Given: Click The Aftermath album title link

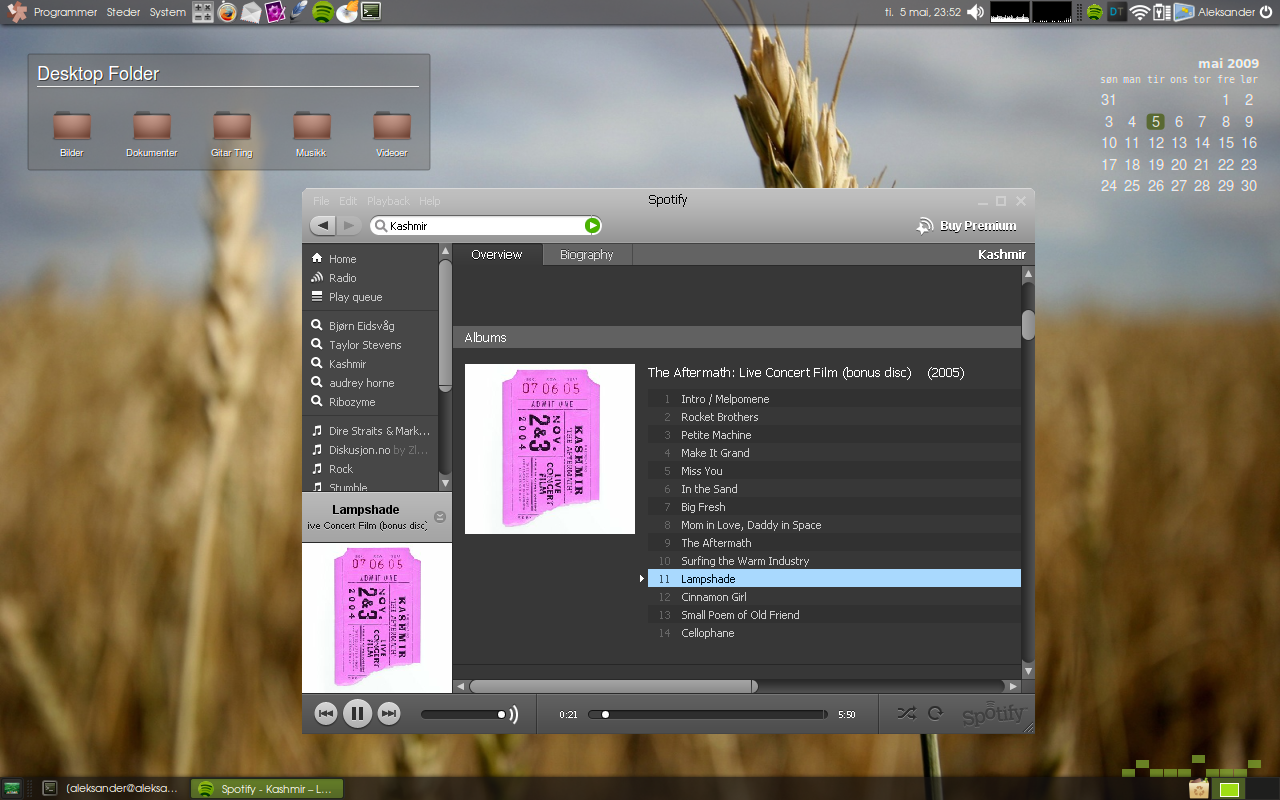Looking at the screenshot, I should (x=780, y=373).
